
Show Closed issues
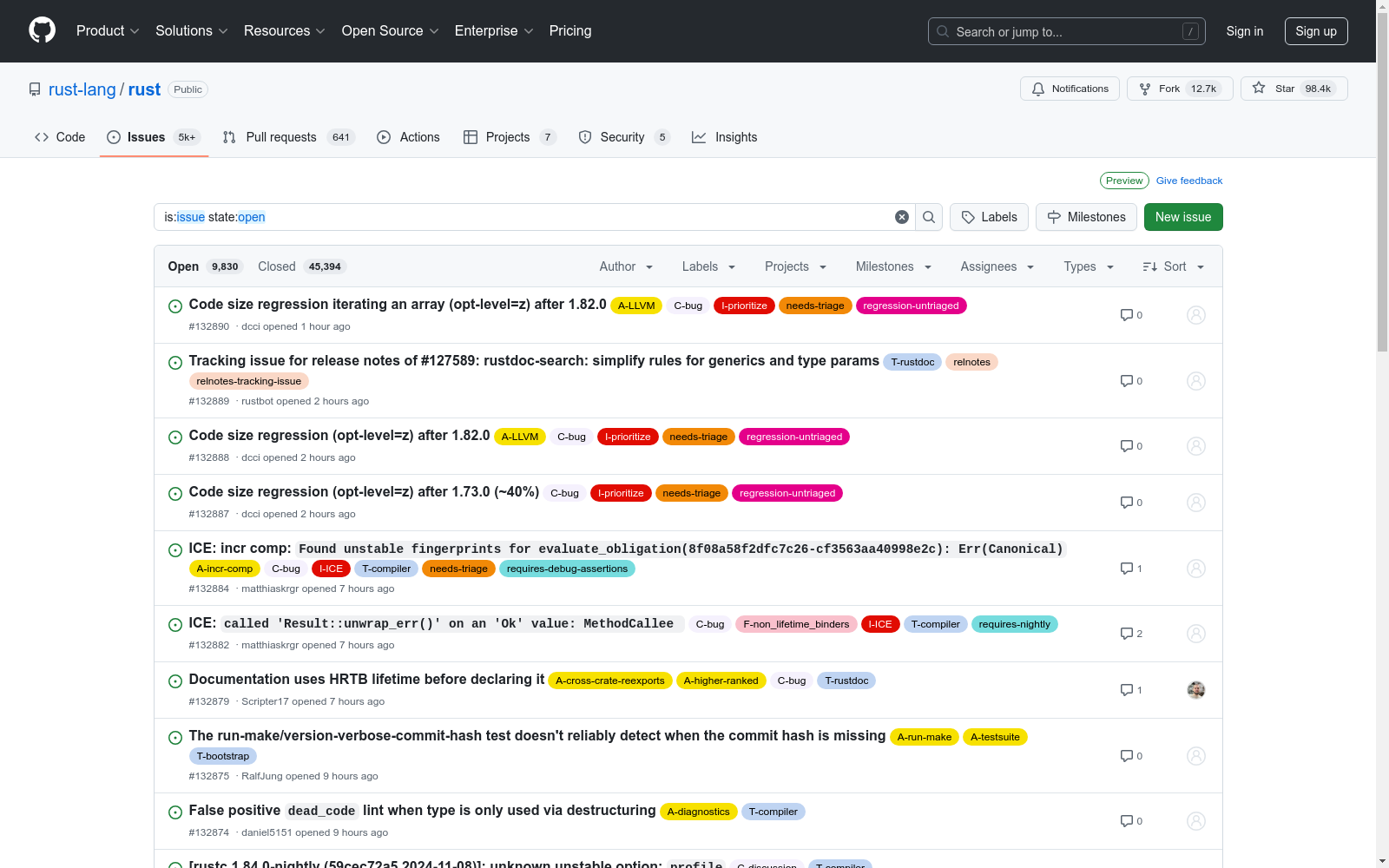301,266
